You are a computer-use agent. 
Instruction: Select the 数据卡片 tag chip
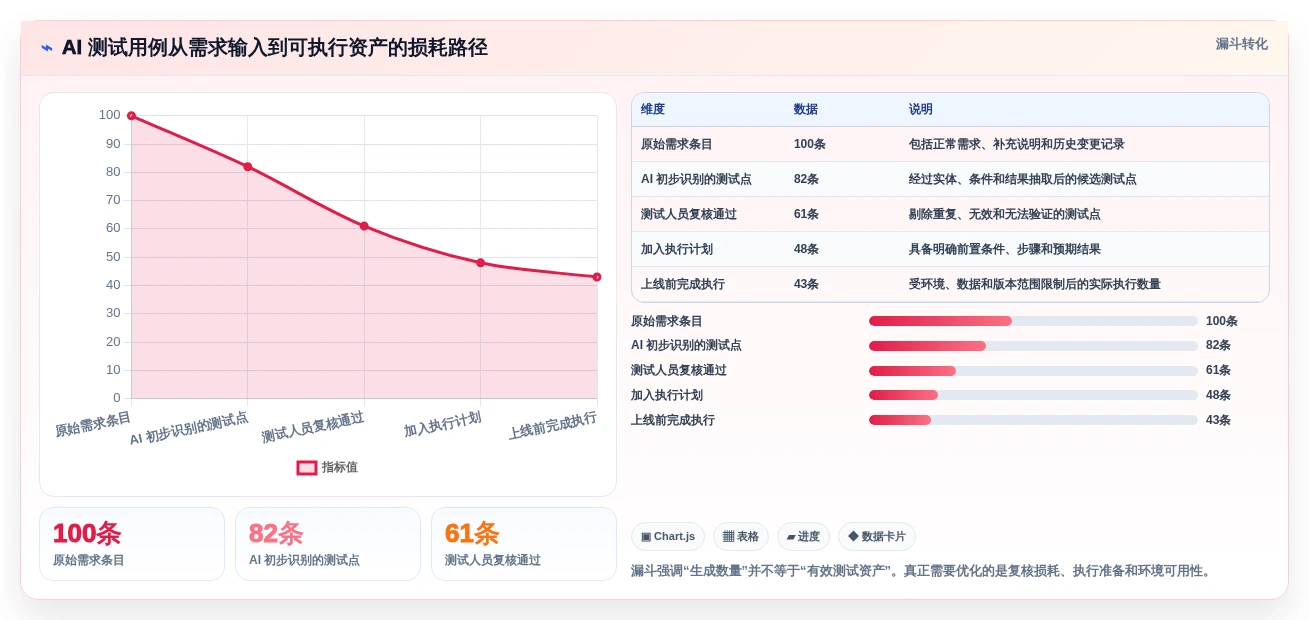coord(877,536)
